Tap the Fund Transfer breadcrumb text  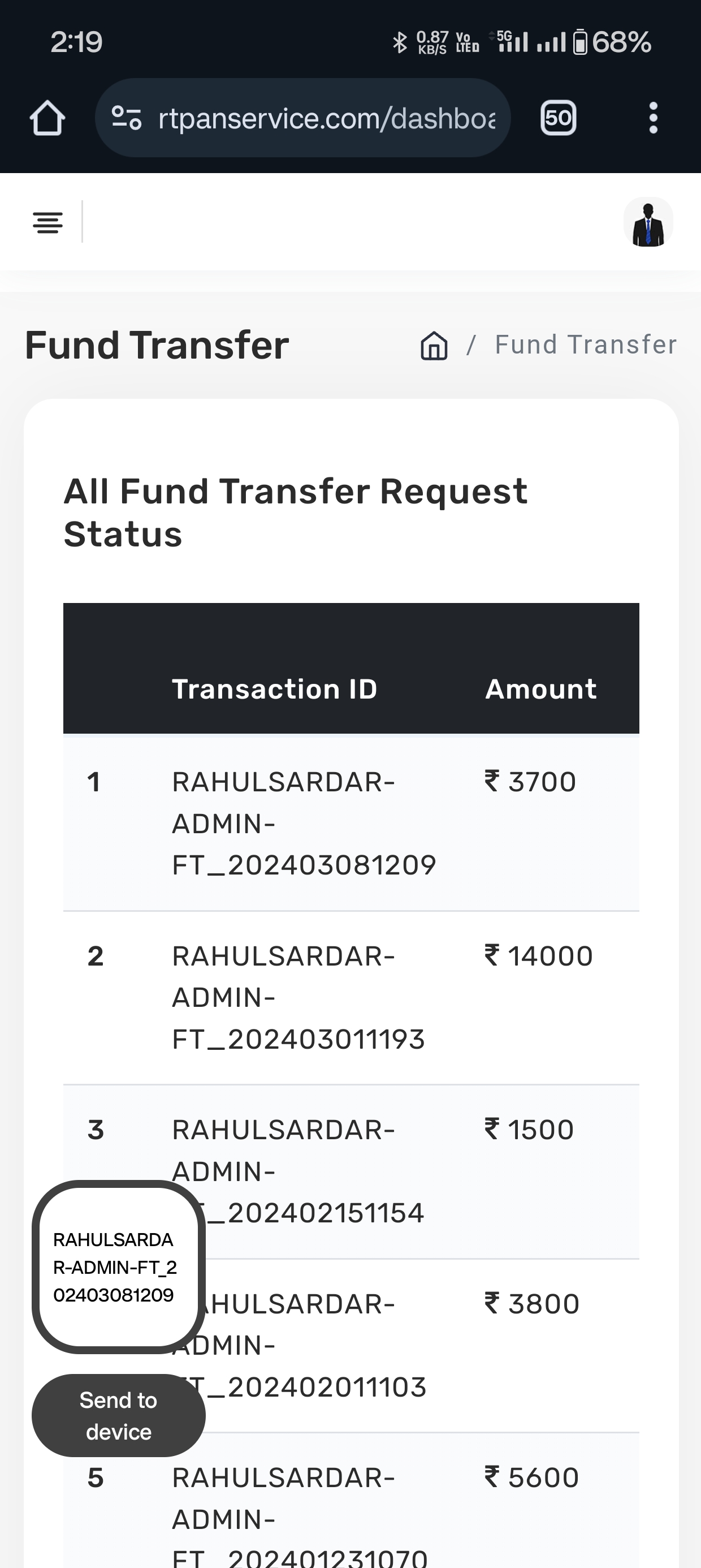[x=585, y=344]
